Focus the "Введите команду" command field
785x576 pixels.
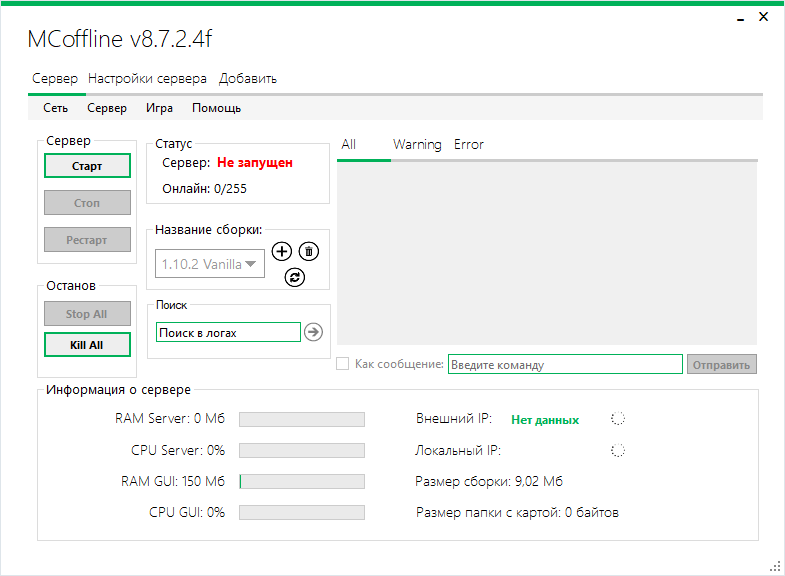pyautogui.click(x=564, y=365)
